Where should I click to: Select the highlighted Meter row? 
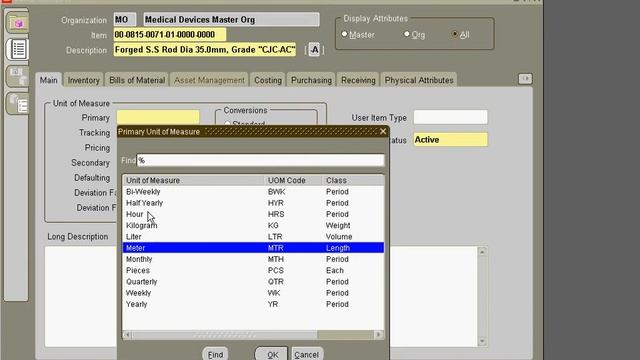pyautogui.click(x=253, y=248)
